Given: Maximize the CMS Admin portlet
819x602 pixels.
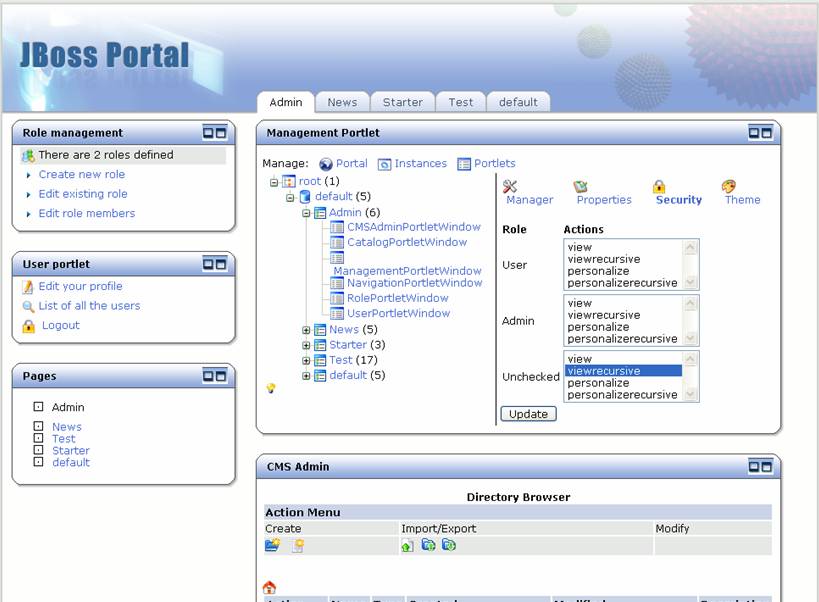Looking at the screenshot, I should [x=766, y=466].
